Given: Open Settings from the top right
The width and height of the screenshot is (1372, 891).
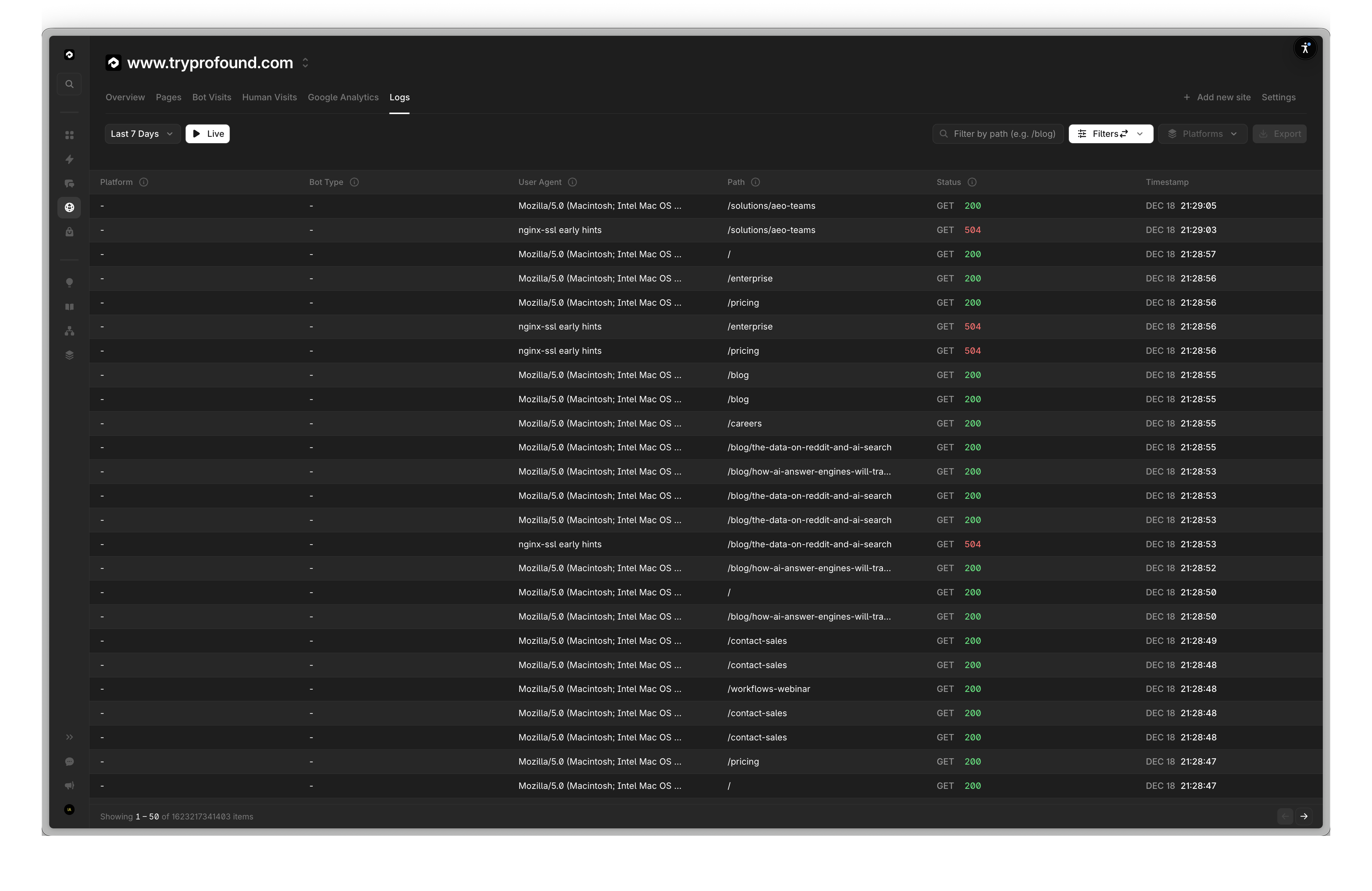Looking at the screenshot, I should [x=1279, y=97].
